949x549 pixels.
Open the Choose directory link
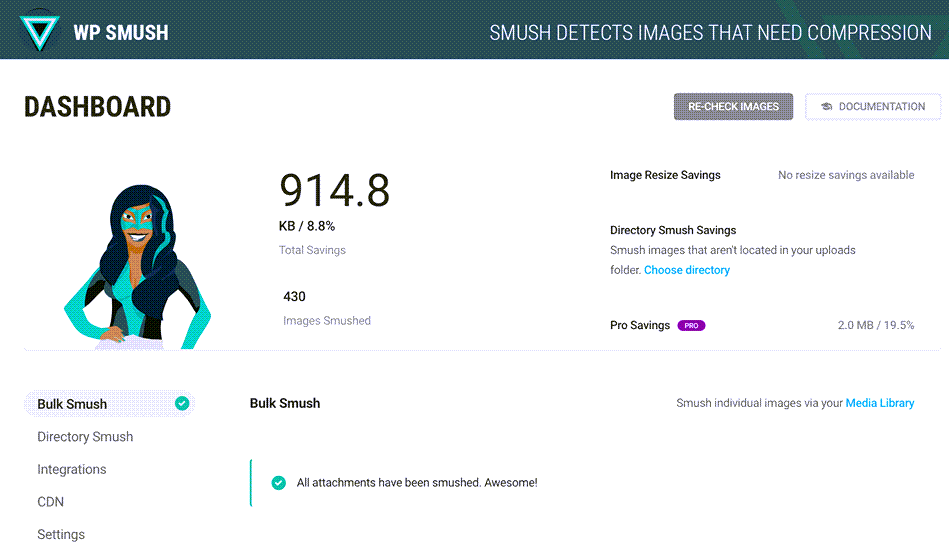pyautogui.click(x=686, y=270)
